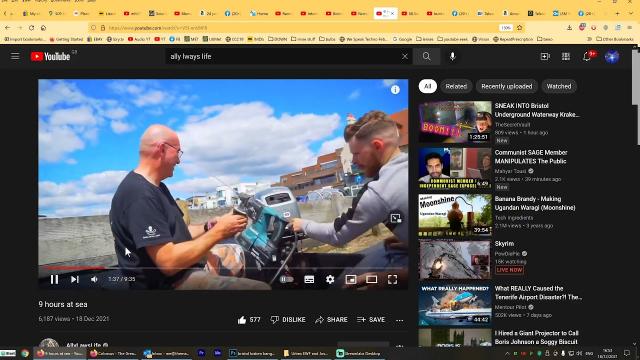Open the YouTube hamburger guide menu
Viewport: 640px width, 360px height.
click(15, 56)
